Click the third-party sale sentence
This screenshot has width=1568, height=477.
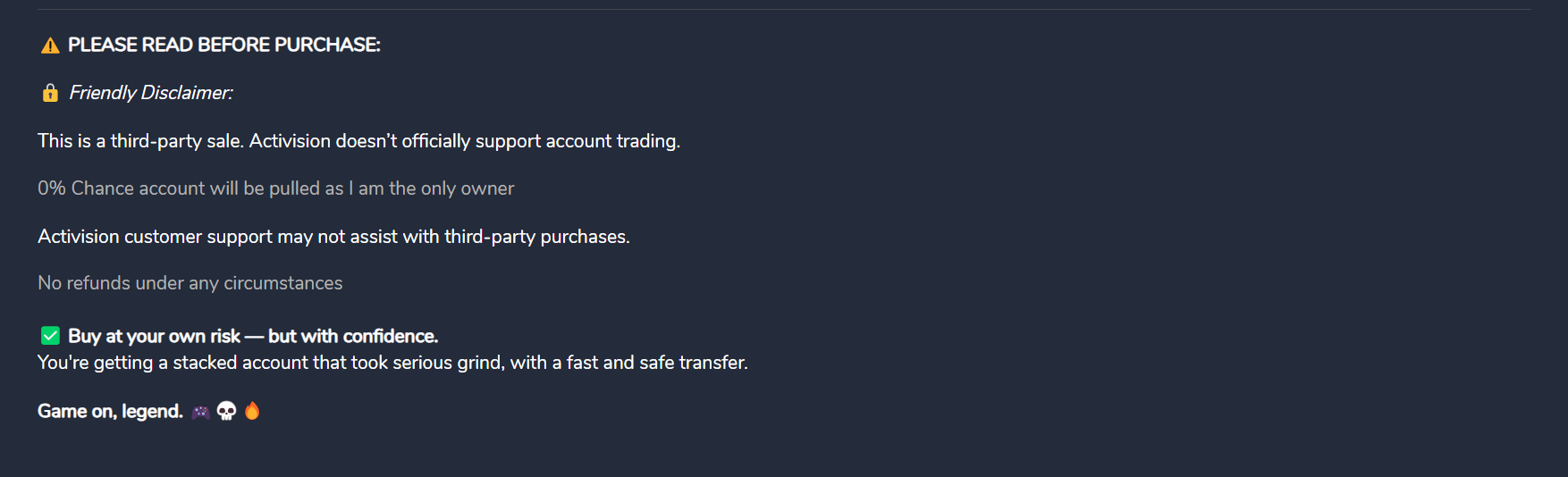(358, 141)
